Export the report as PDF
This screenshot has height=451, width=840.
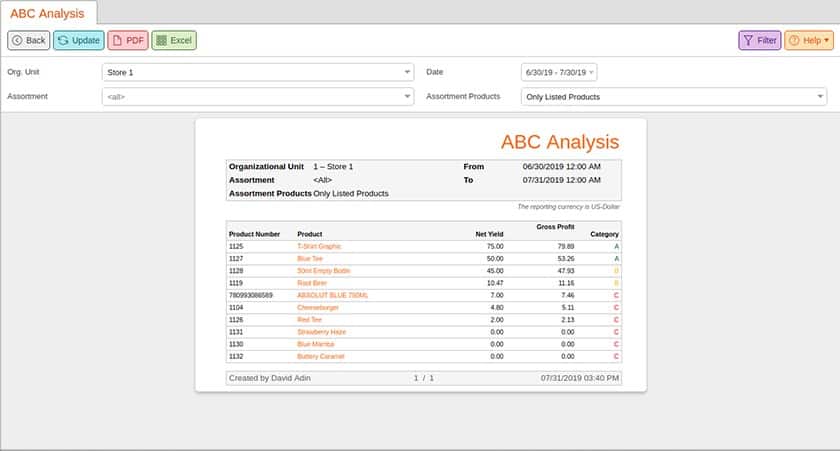tap(128, 41)
